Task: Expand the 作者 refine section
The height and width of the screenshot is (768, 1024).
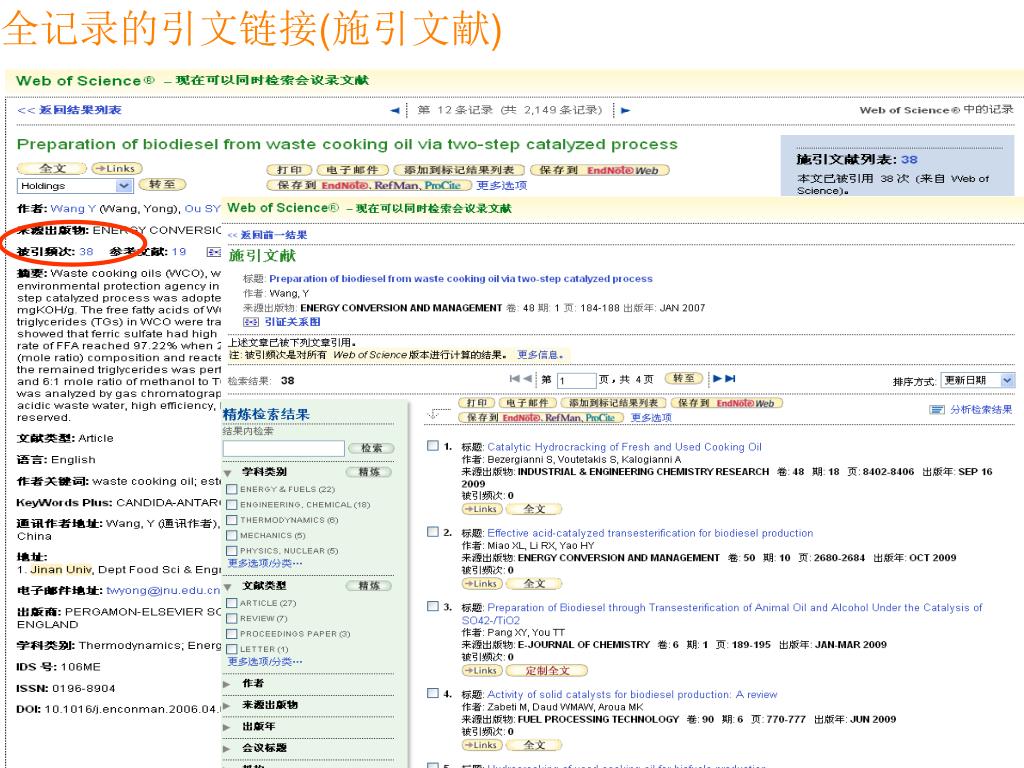Action: 227,684
